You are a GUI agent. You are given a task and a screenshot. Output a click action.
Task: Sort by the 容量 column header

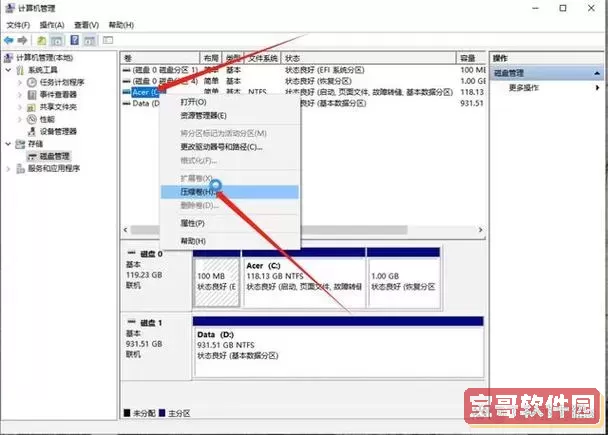point(471,58)
